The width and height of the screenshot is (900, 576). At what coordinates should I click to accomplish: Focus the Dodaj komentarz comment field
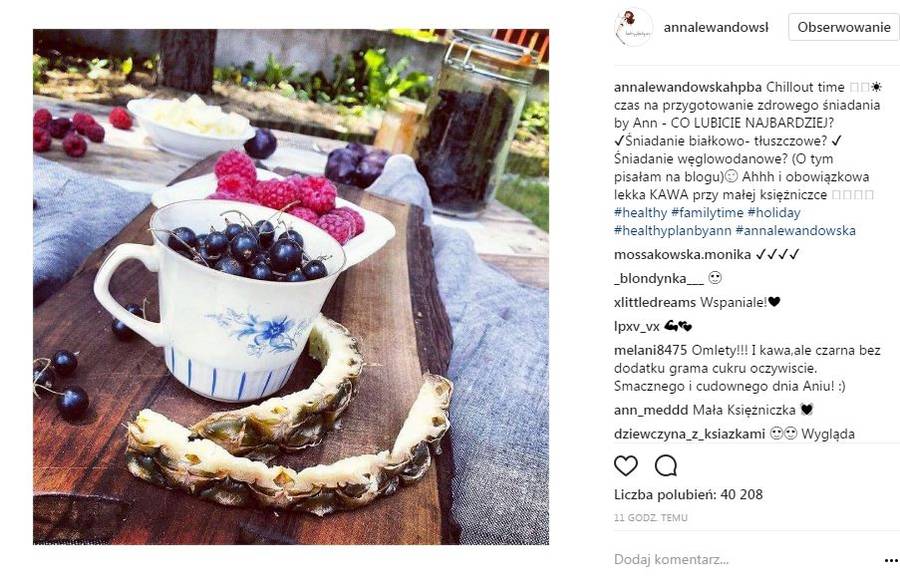(745, 559)
